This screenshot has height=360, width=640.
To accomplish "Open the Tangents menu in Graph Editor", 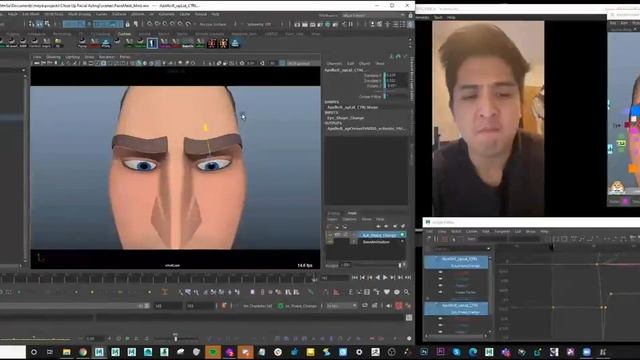I will point(502,231).
